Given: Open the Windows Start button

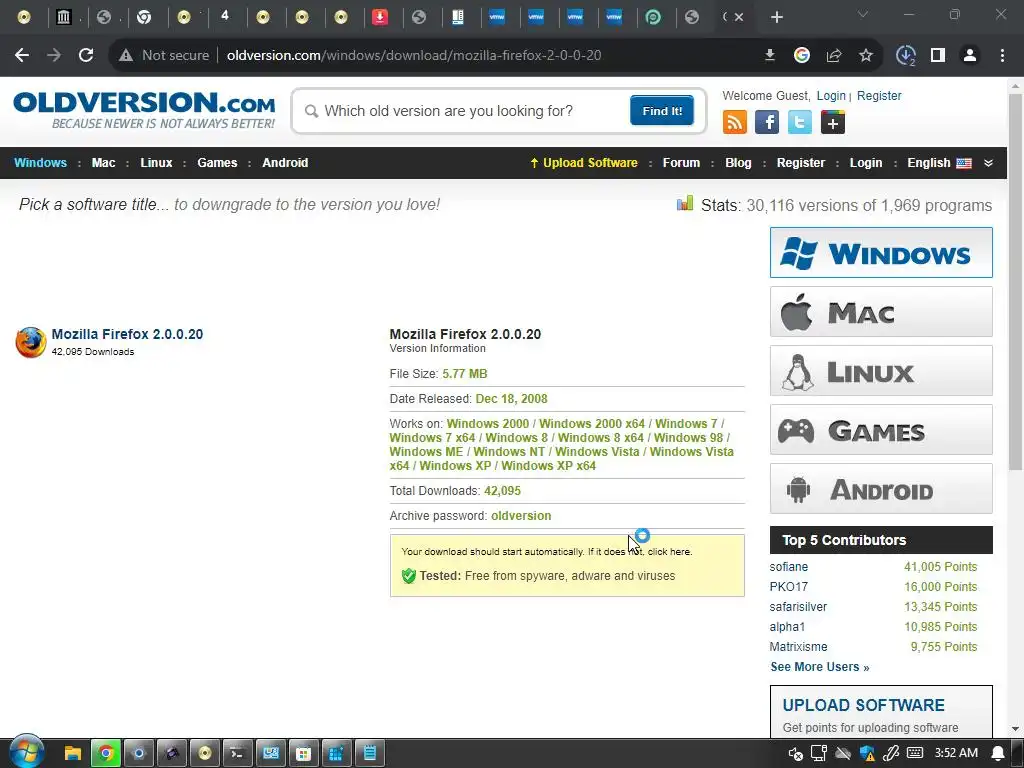Looking at the screenshot, I should [x=26, y=752].
